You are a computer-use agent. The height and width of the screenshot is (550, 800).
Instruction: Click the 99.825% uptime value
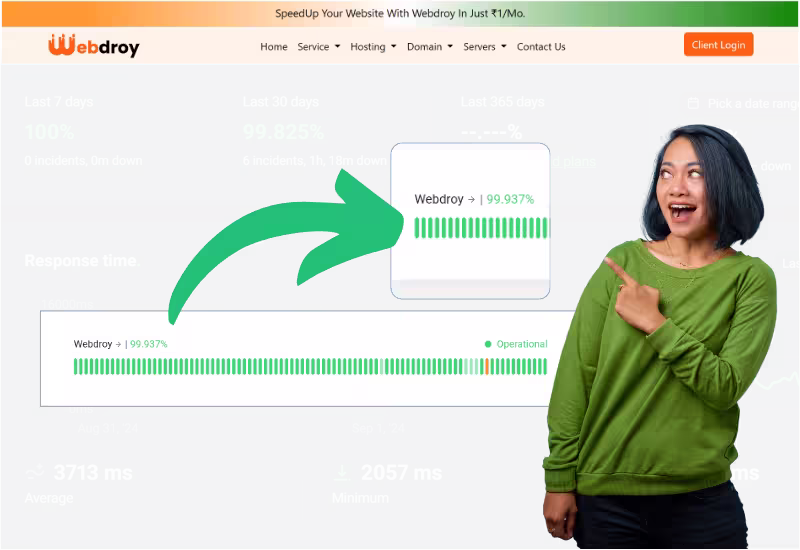click(283, 132)
